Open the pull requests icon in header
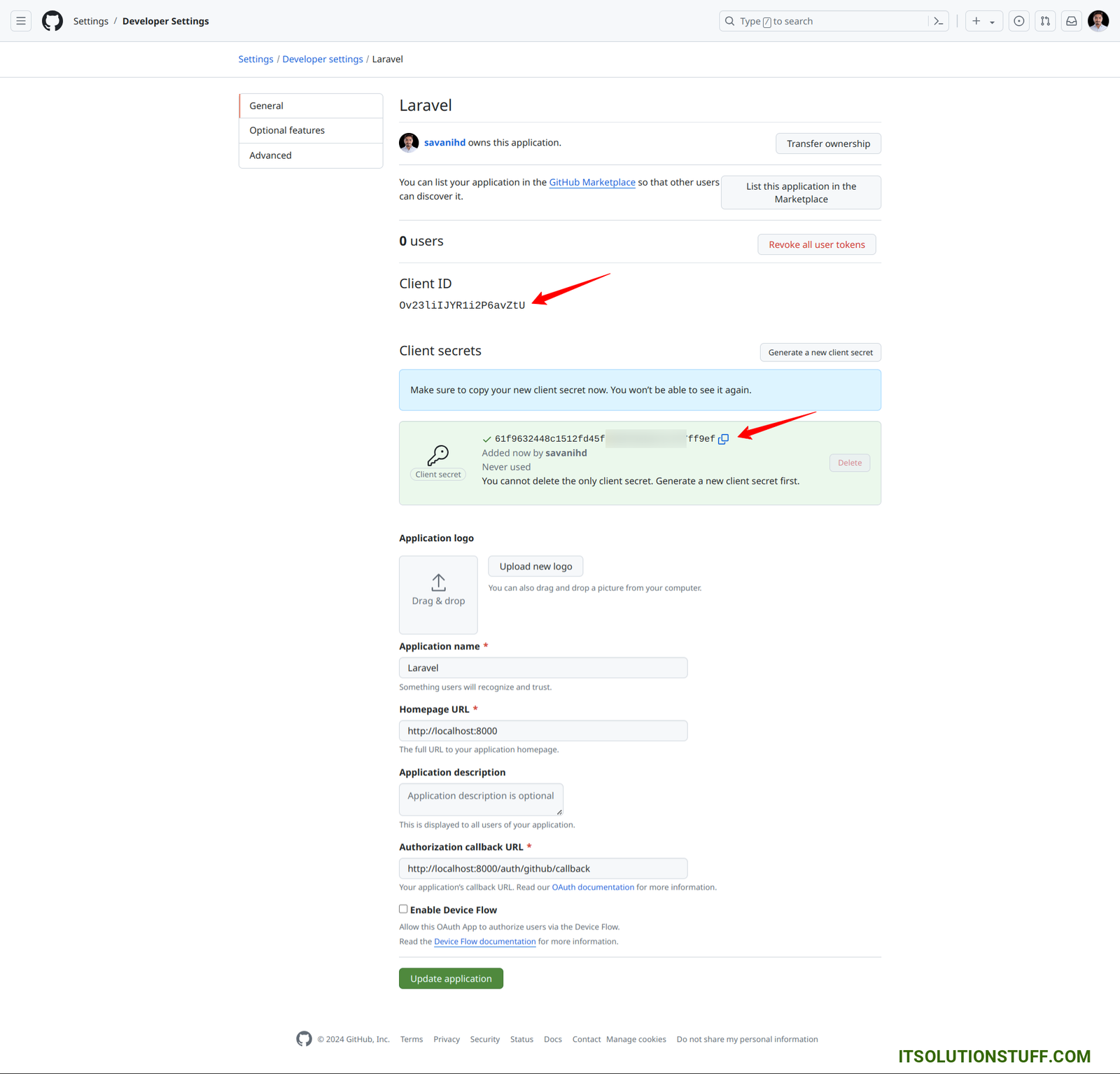This screenshot has width=1120, height=1074. coord(1045,21)
